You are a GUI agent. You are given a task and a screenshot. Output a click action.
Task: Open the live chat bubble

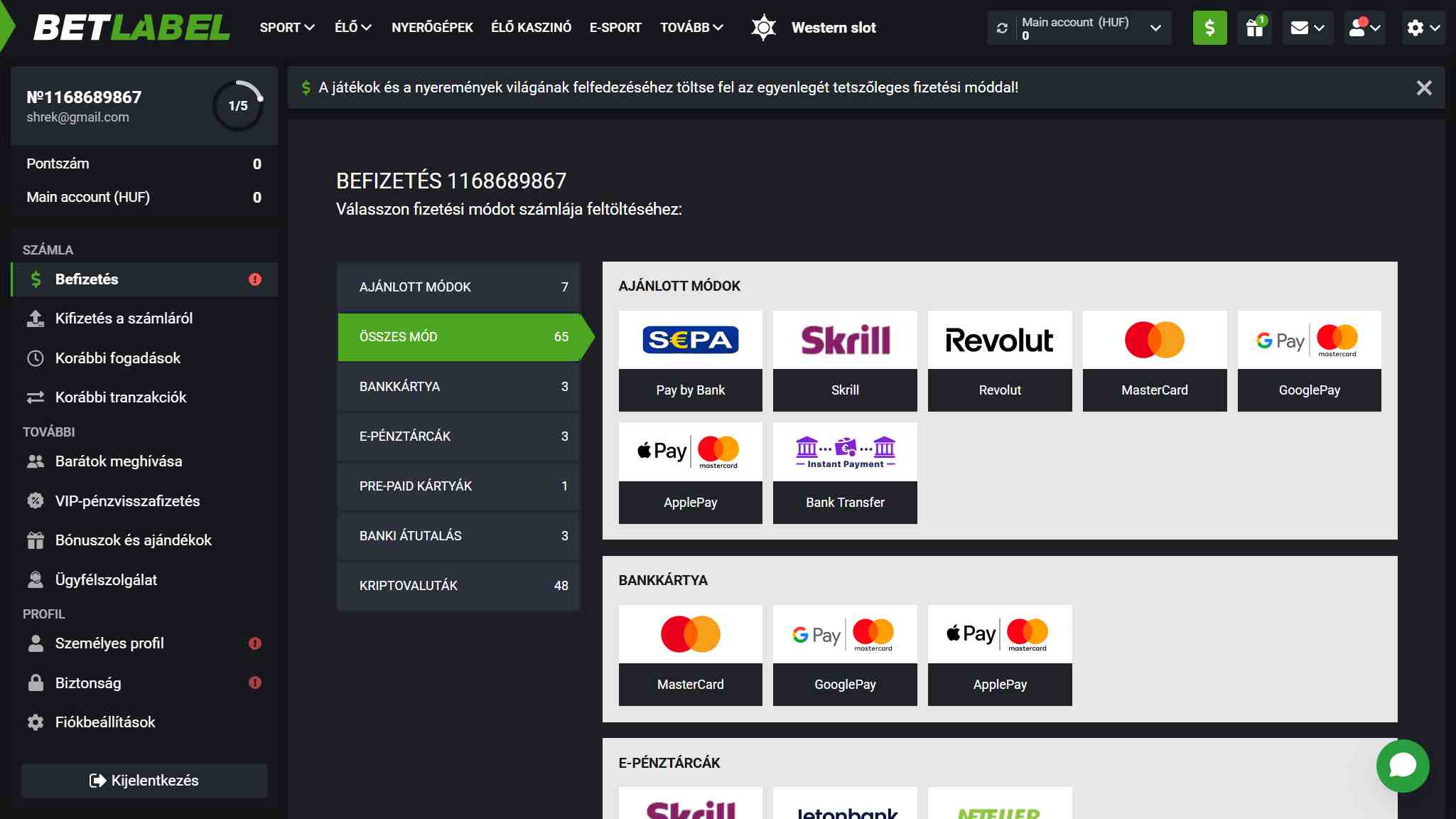click(x=1403, y=766)
